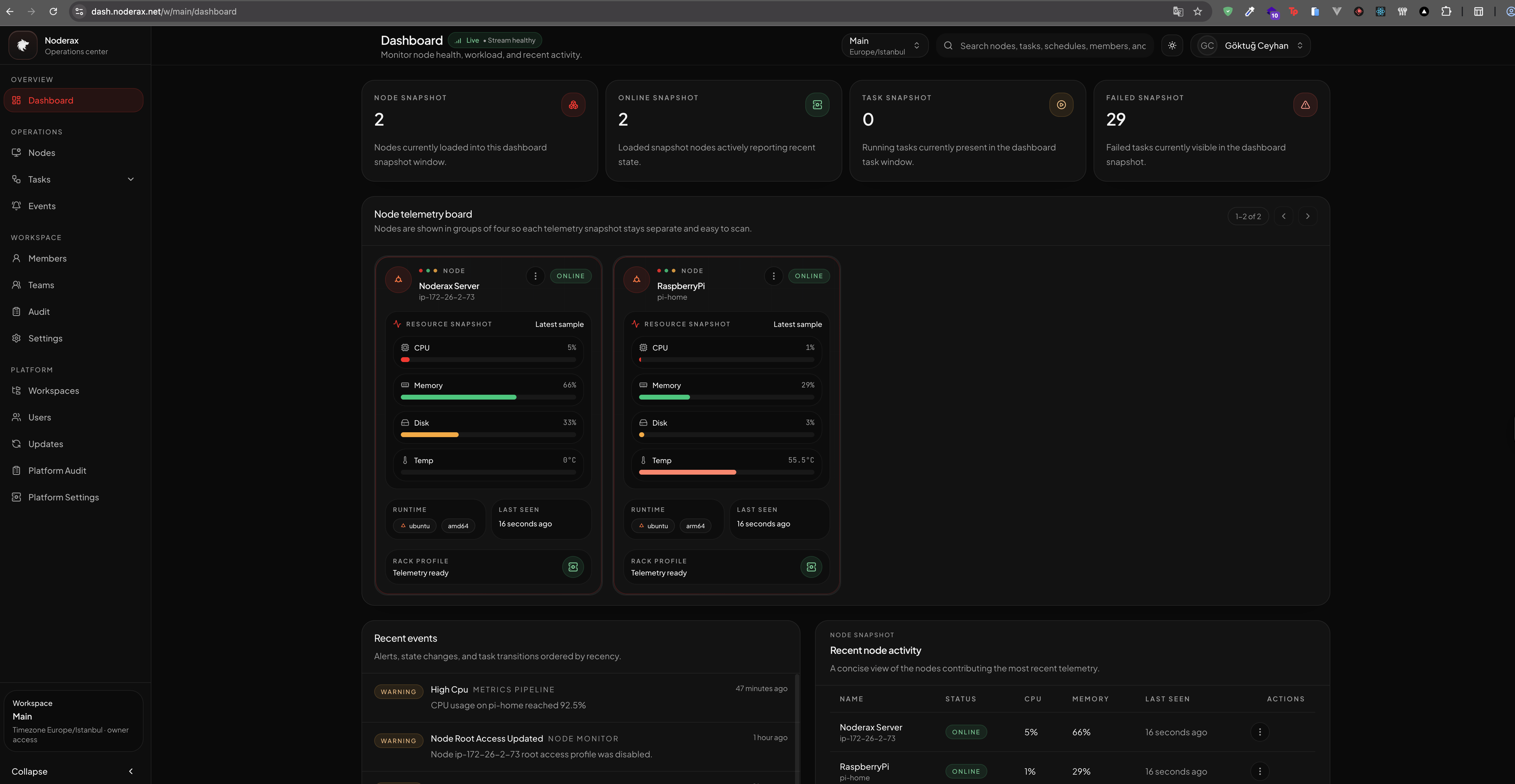Click the amd64 runtime chip

(457, 526)
